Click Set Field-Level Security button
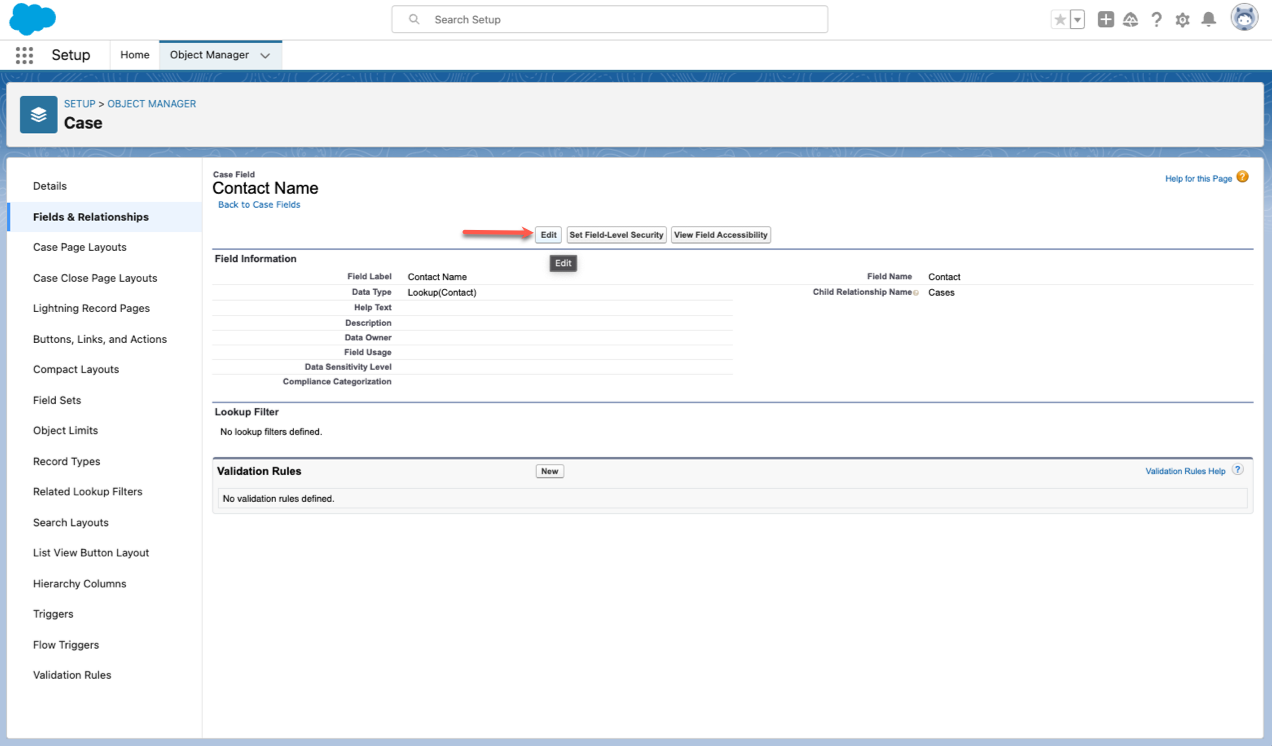The image size is (1272, 746). [616, 235]
